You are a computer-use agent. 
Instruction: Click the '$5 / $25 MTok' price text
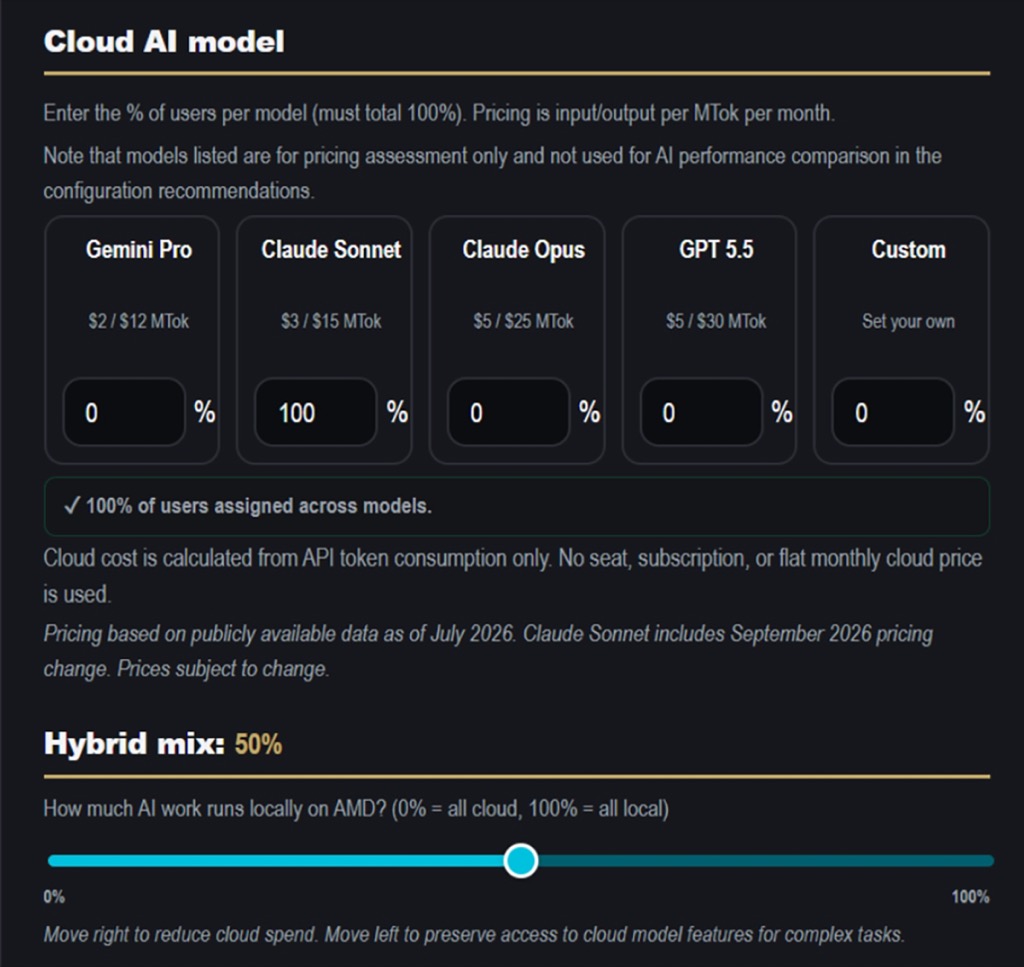pyautogui.click(x=524, y=321)
